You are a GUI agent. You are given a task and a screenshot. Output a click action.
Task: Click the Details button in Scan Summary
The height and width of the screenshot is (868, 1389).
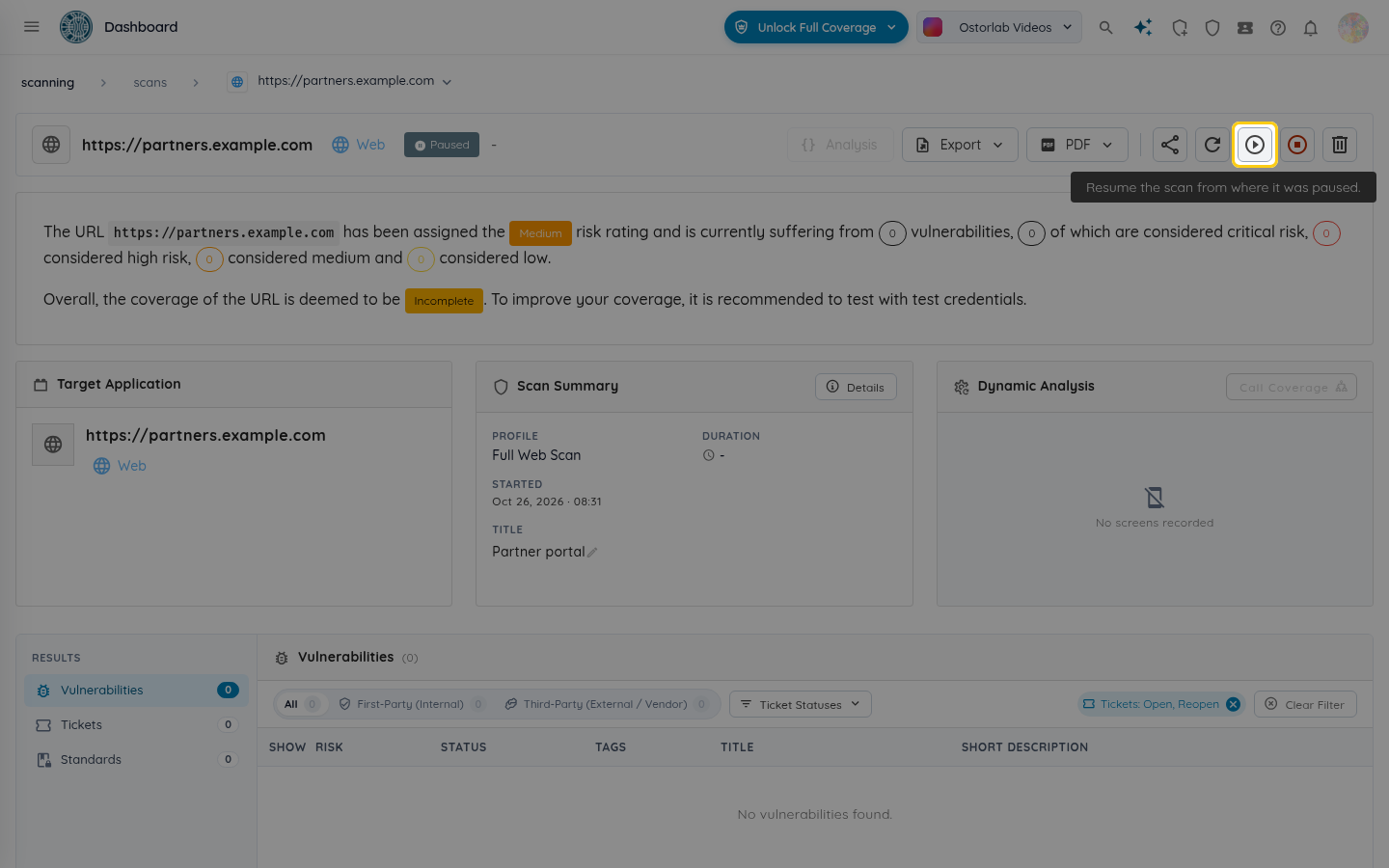(856, 387)
